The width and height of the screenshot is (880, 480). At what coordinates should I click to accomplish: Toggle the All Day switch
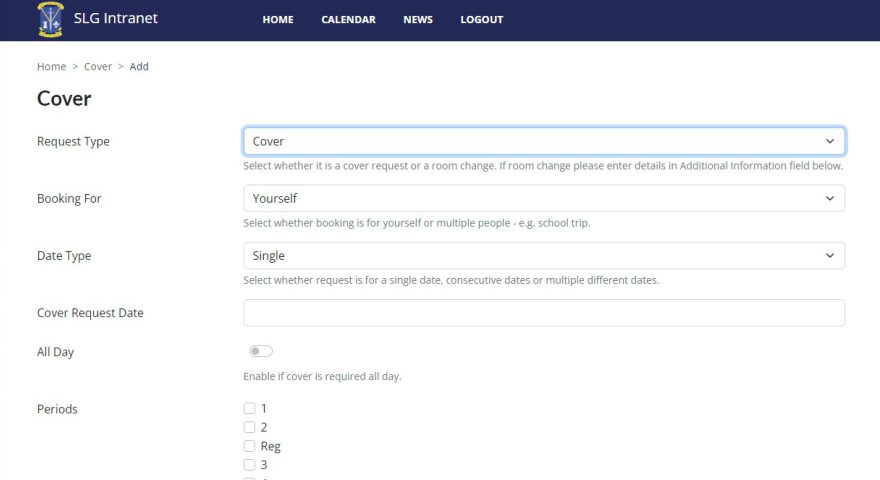click(261, 351)
